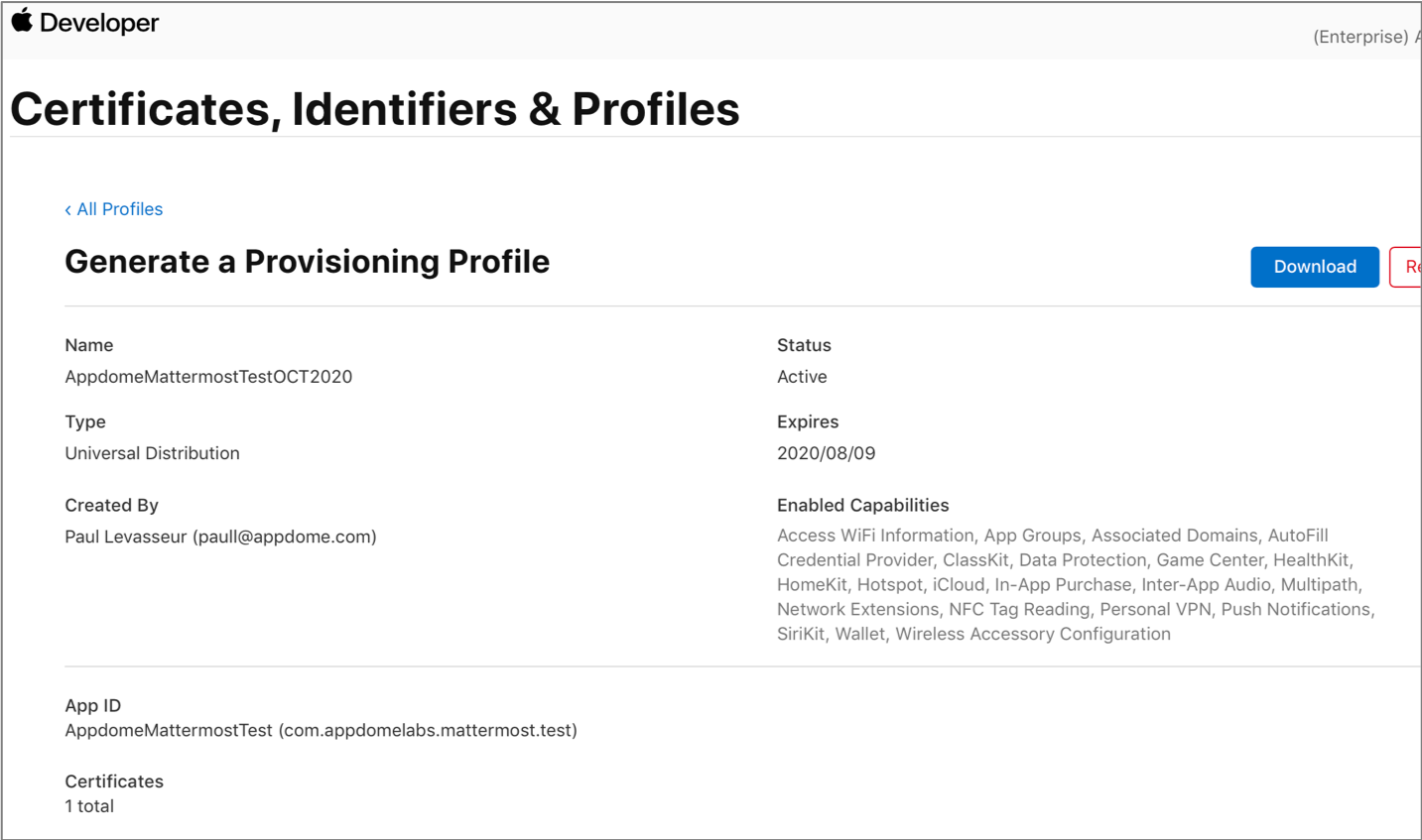
Task: Click the Certificates, Identifiers & Profiles heading
Action: pyautogui.click(x=375, y=109)
